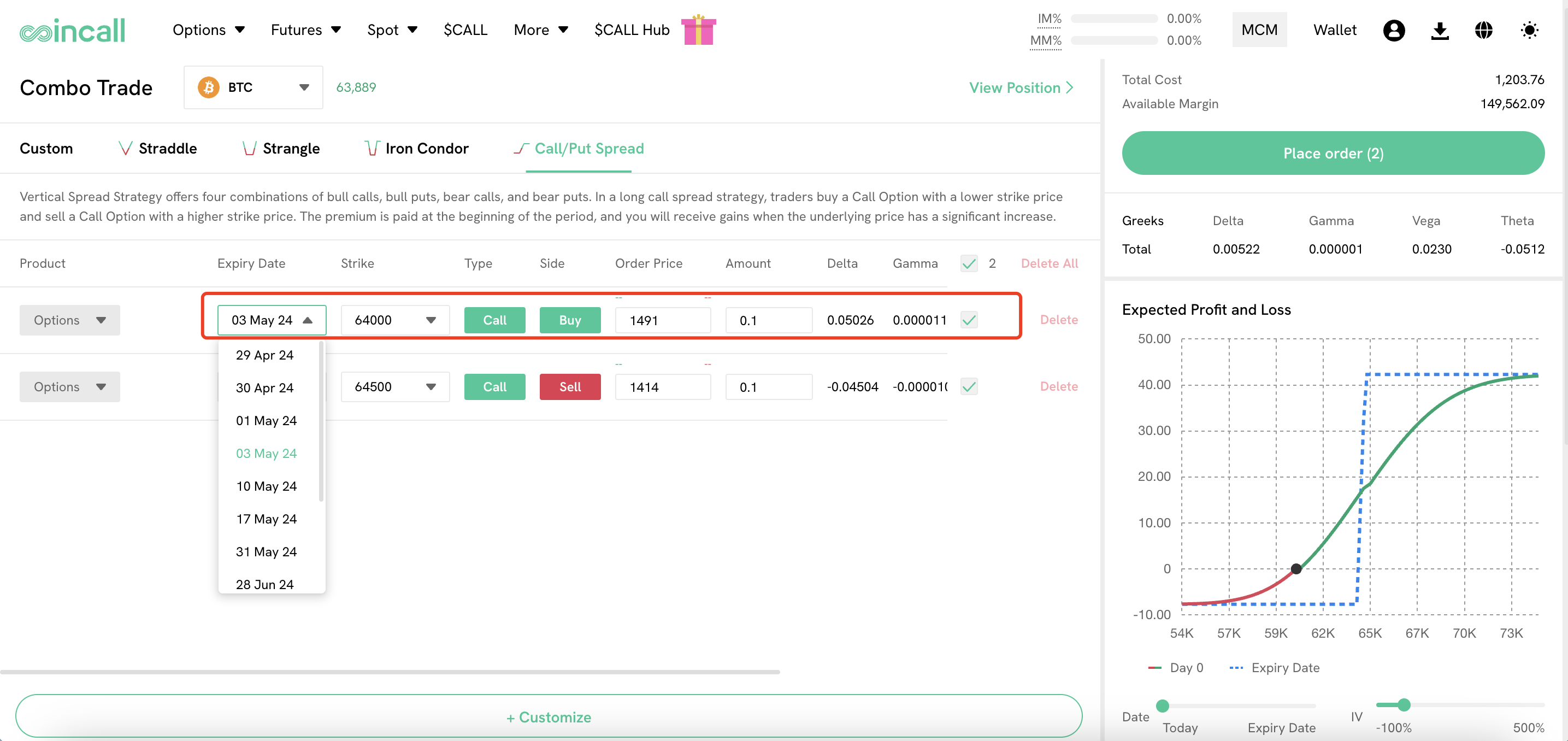Choose 10 May 24 expiry date
The height and width of the screenshot is (741, 1568).
[266, 486]
